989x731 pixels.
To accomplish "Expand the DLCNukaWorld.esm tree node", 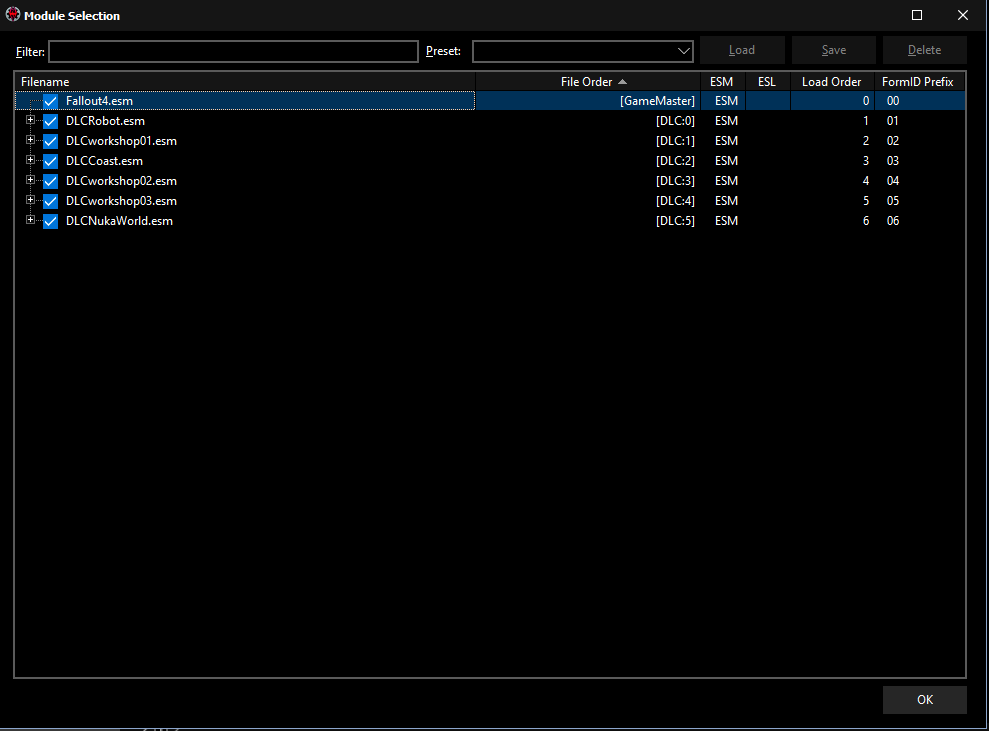I will pos(30,219).
